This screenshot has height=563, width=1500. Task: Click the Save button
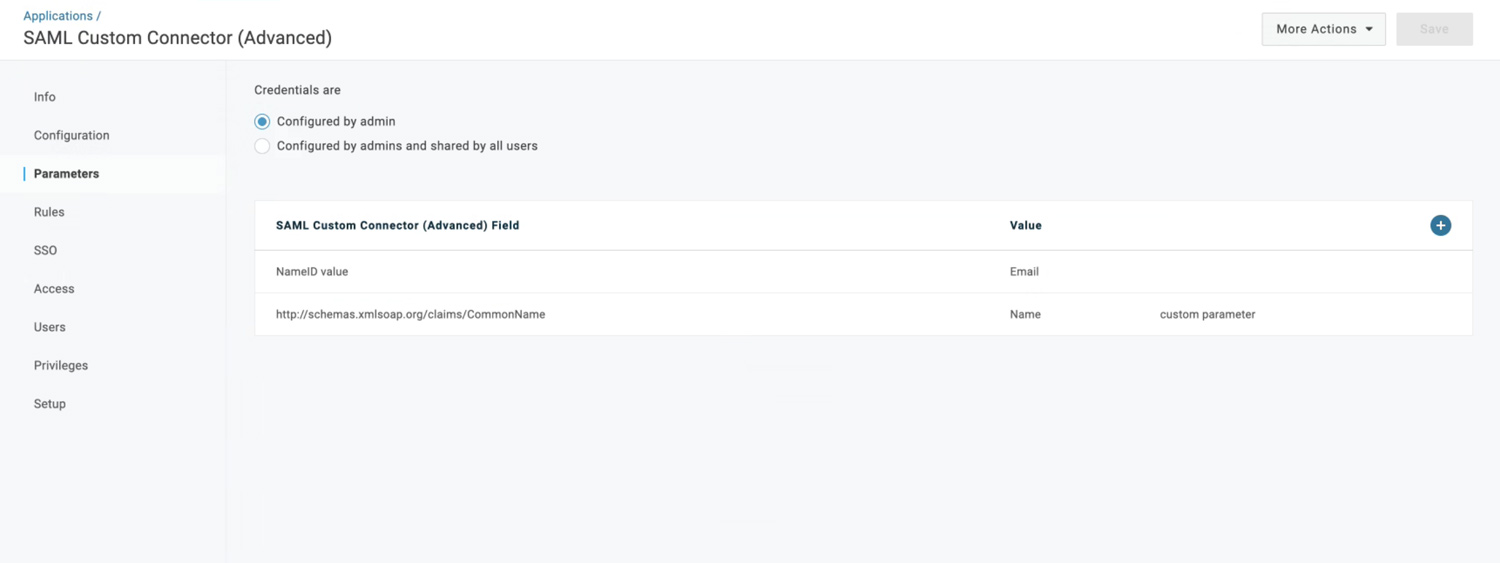coord(1434,29)
